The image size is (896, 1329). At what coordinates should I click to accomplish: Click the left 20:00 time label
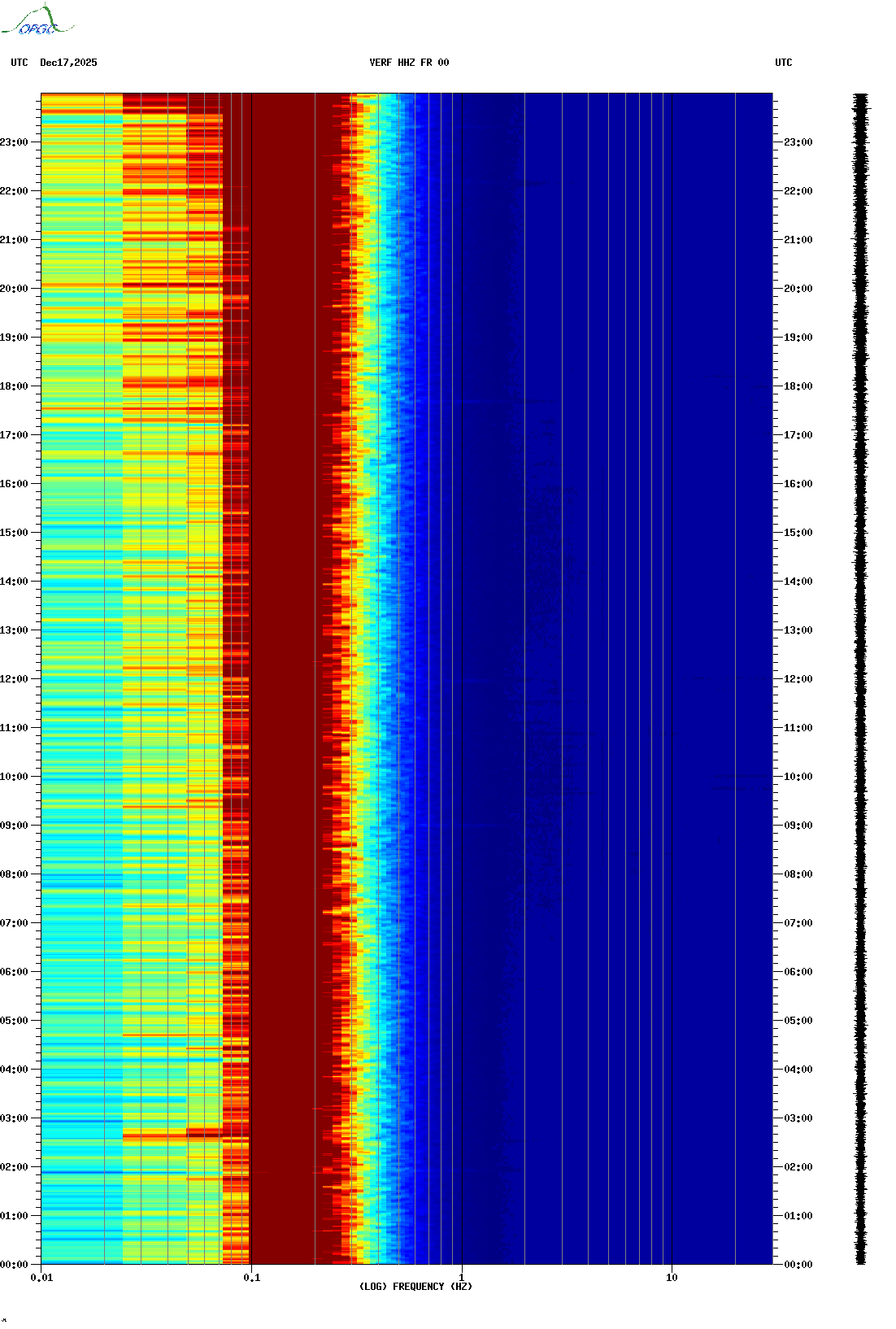(14, 289)
